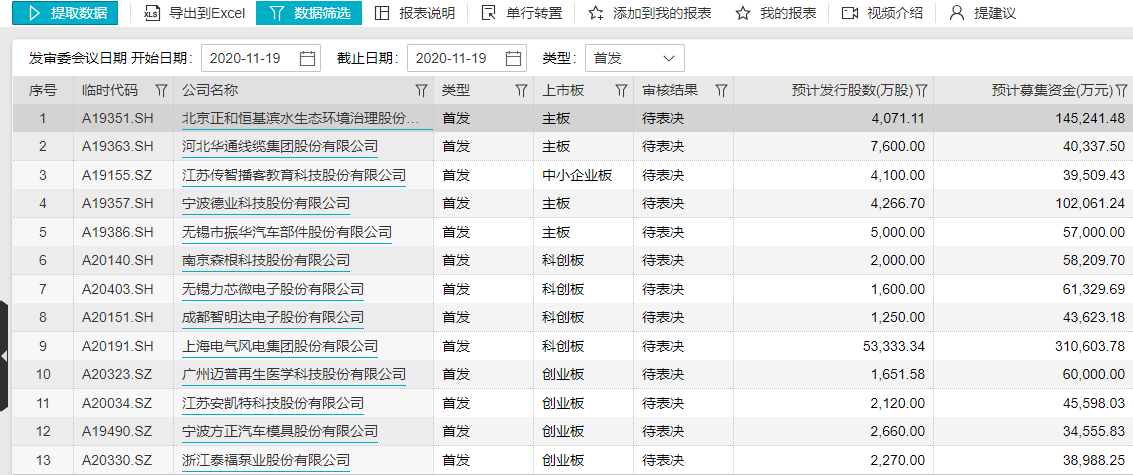
Task: Open 河北华通线缆集团股份有限公司 link
Action: 280,147
